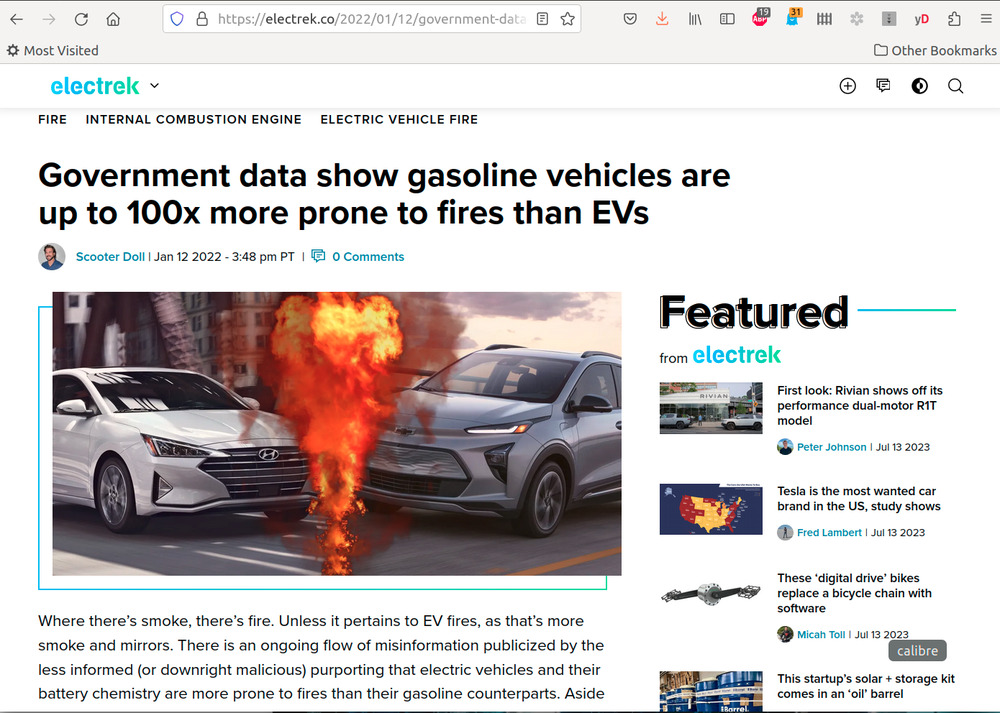Viewport: 1000px width, 713px height.
Task: Read the solar + storage kit article
Action: 866,686
